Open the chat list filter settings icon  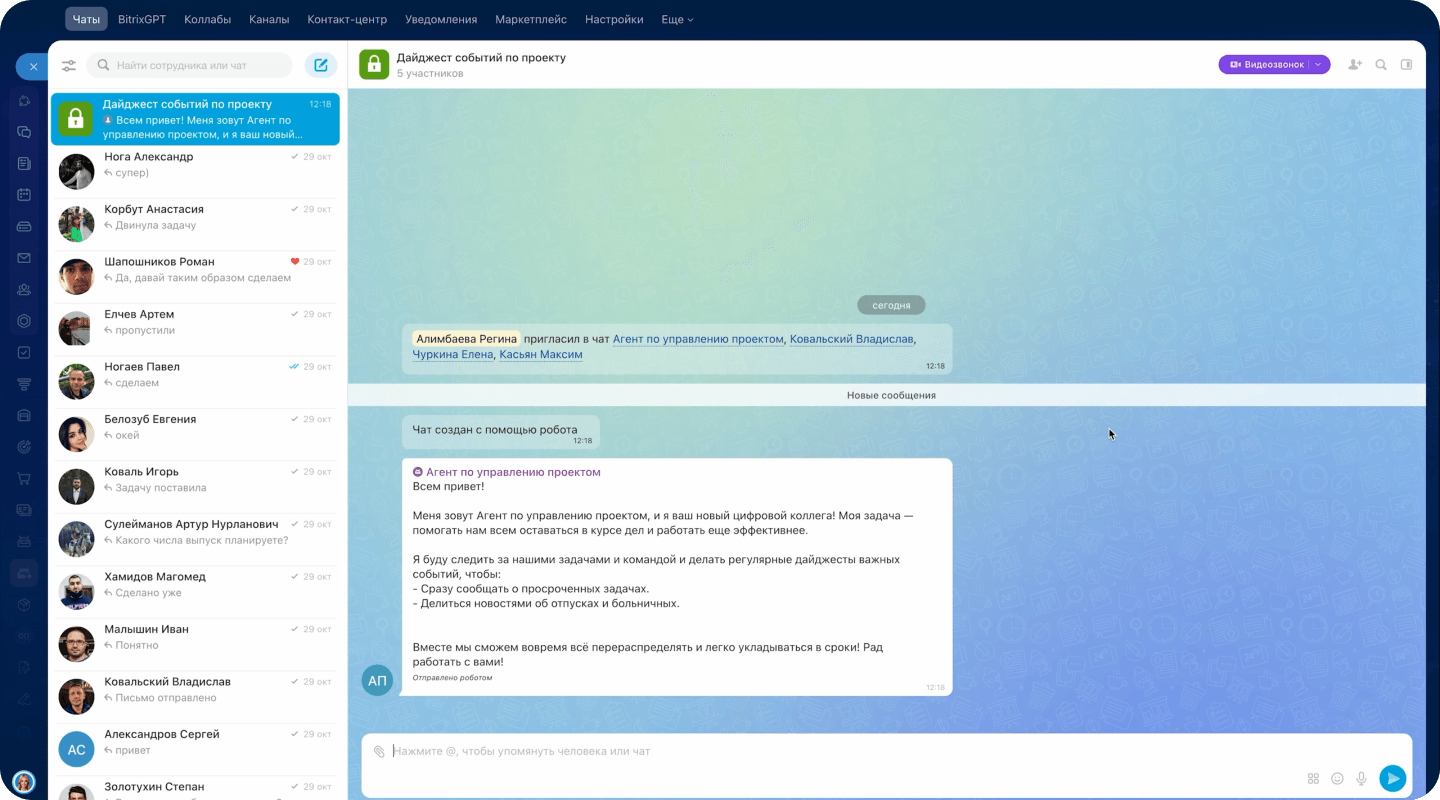(69, 66)
